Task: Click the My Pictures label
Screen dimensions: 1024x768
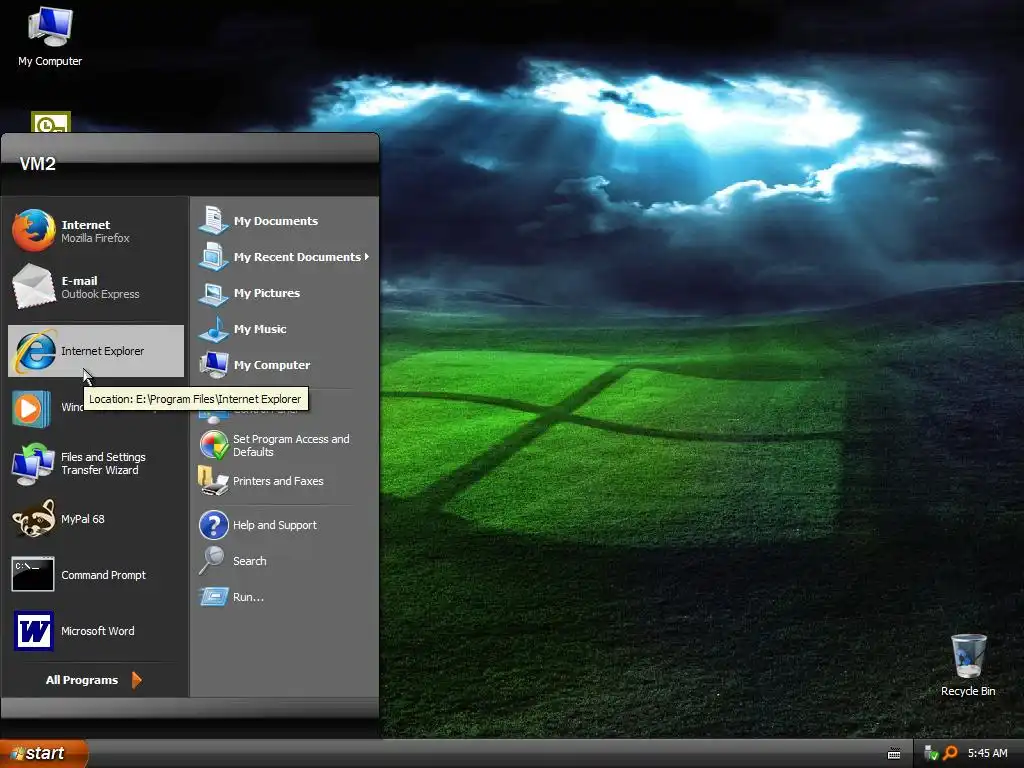Action: [266, 293]
